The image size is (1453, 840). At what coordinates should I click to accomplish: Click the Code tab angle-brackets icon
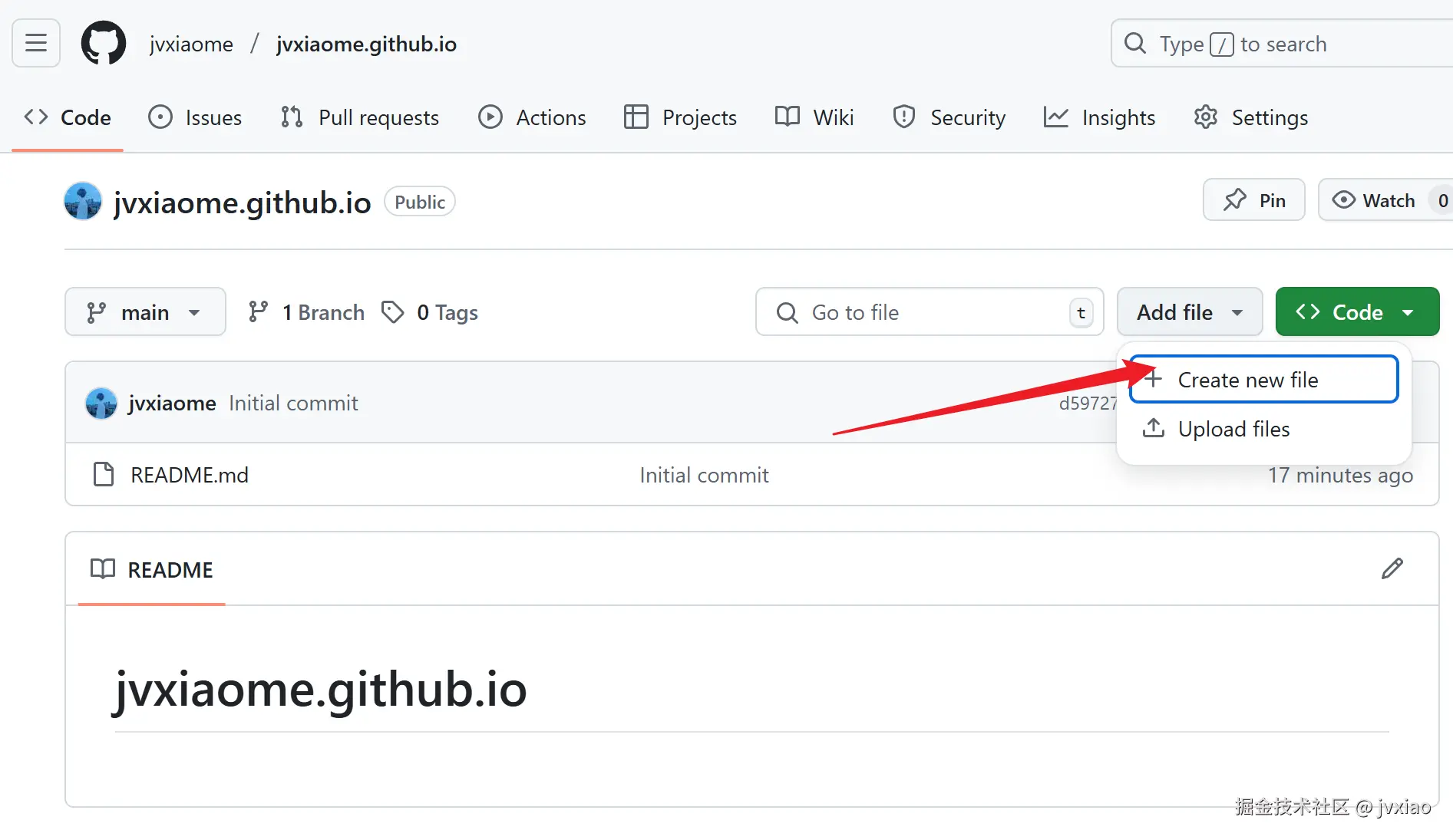point(36,117)
